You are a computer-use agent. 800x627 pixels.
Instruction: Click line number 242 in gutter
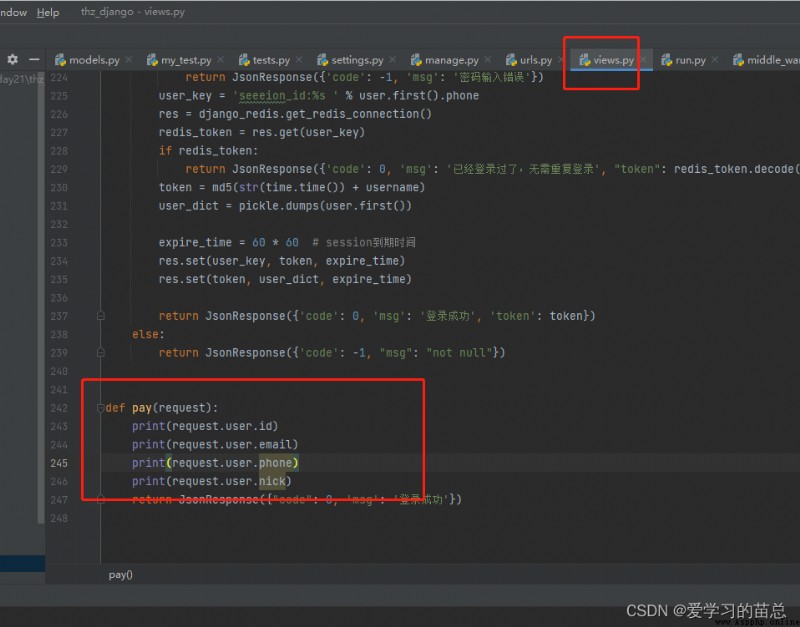click(59, 408)
